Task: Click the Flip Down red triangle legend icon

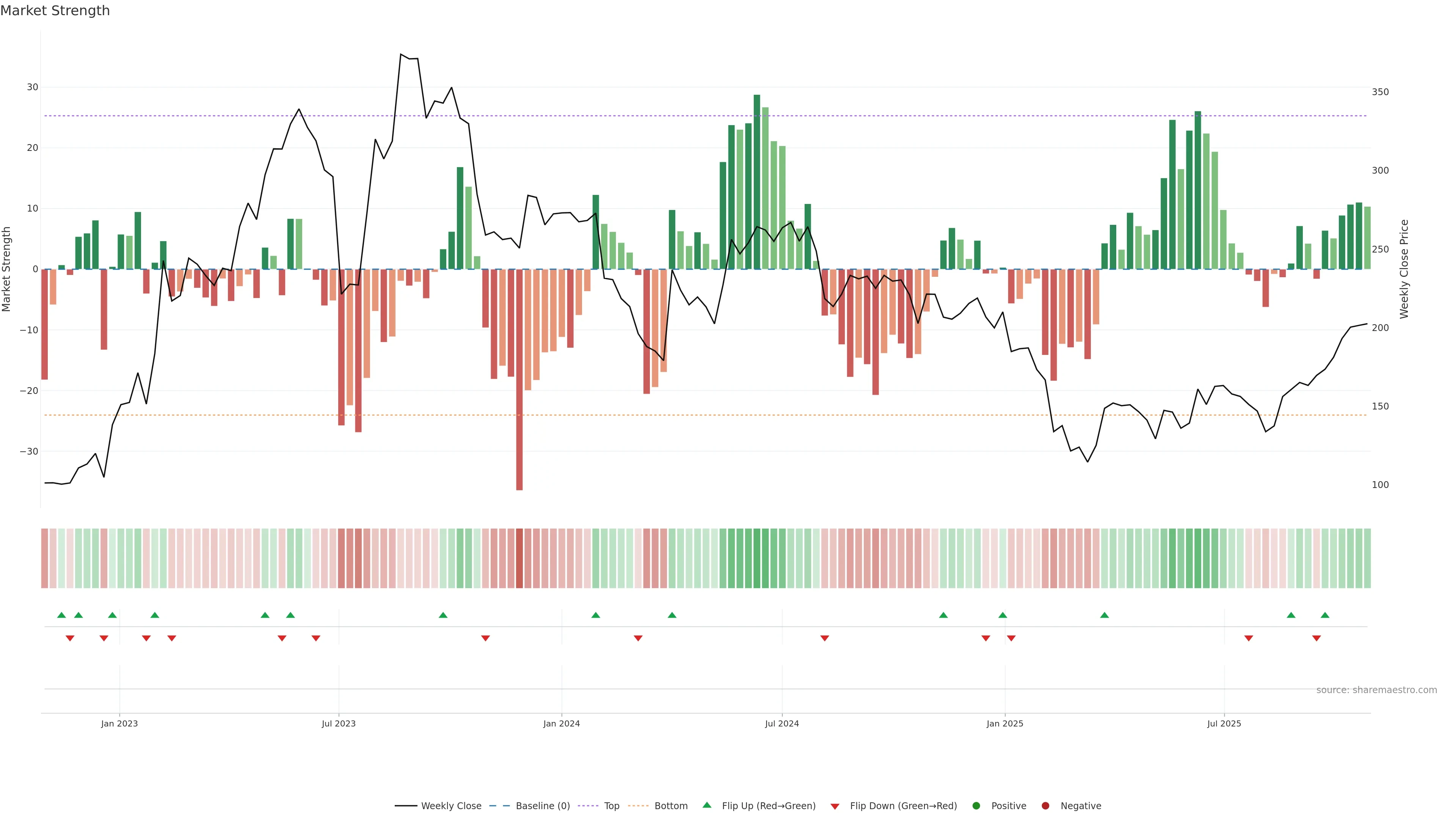Action: point(835,806)
